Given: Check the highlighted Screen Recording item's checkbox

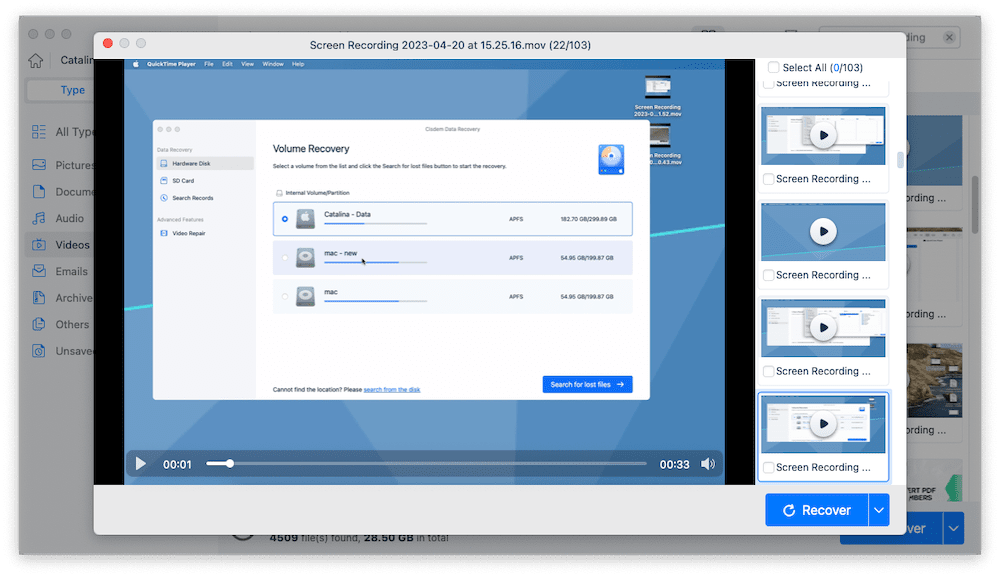Looking at the screenshot, I should 769,467.
